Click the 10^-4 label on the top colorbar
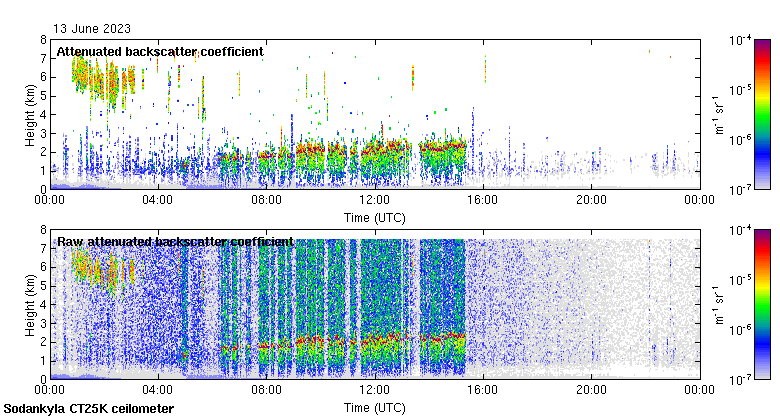The image size is (780, 420). 740,40
